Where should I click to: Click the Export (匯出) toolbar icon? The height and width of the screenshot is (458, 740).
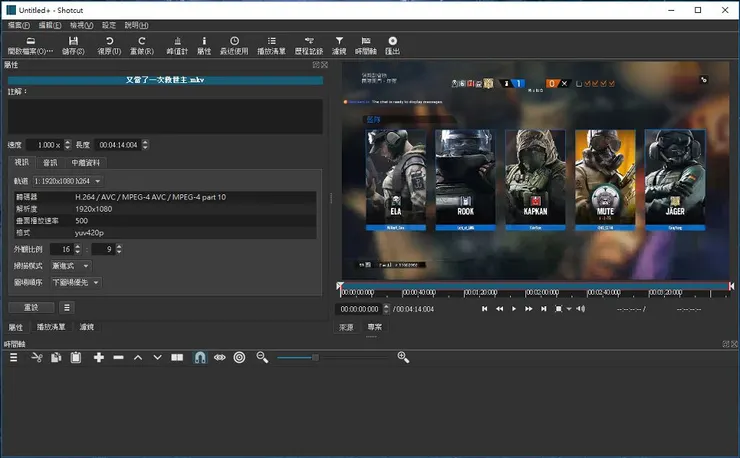[392, 41]
